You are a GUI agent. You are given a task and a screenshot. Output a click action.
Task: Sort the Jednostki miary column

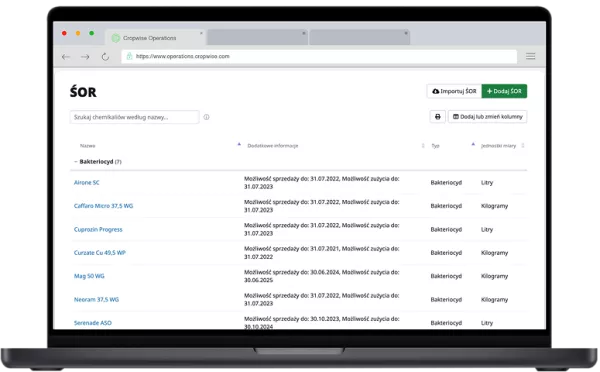pyautogui.click(x=523, y=145)
